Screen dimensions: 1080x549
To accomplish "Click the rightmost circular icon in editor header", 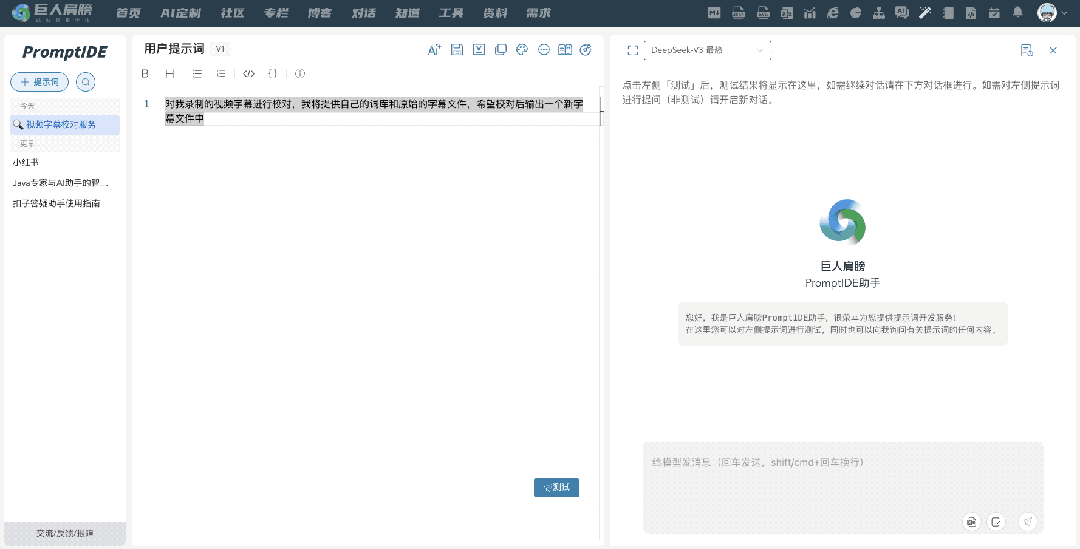I will (586, 50).
